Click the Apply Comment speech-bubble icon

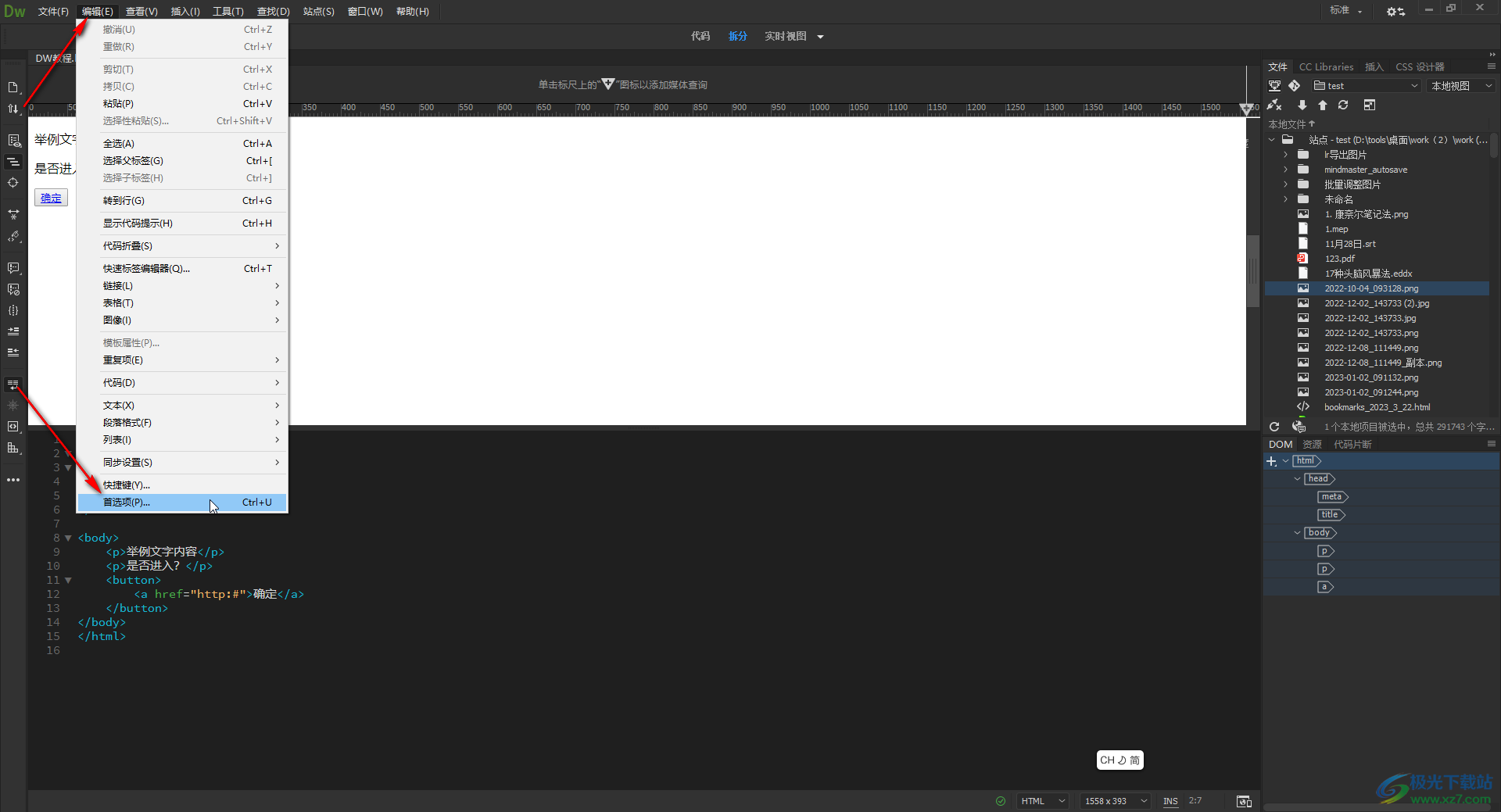13,268
